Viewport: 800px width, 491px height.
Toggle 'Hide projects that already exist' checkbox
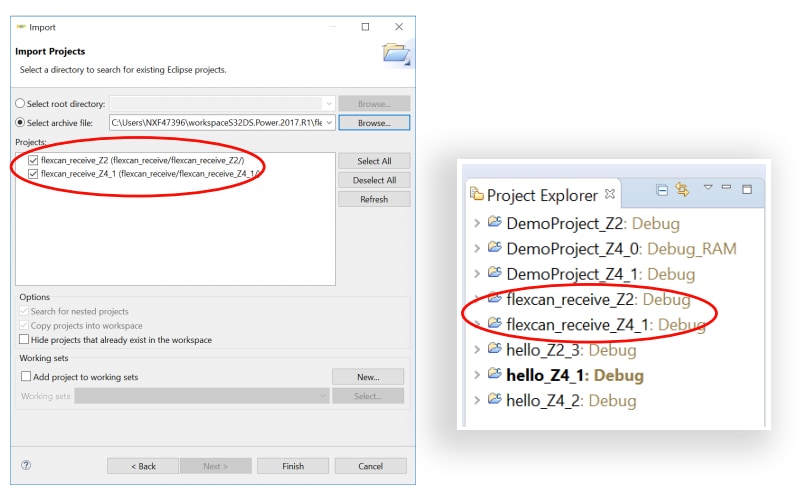[x=26, y=340]
